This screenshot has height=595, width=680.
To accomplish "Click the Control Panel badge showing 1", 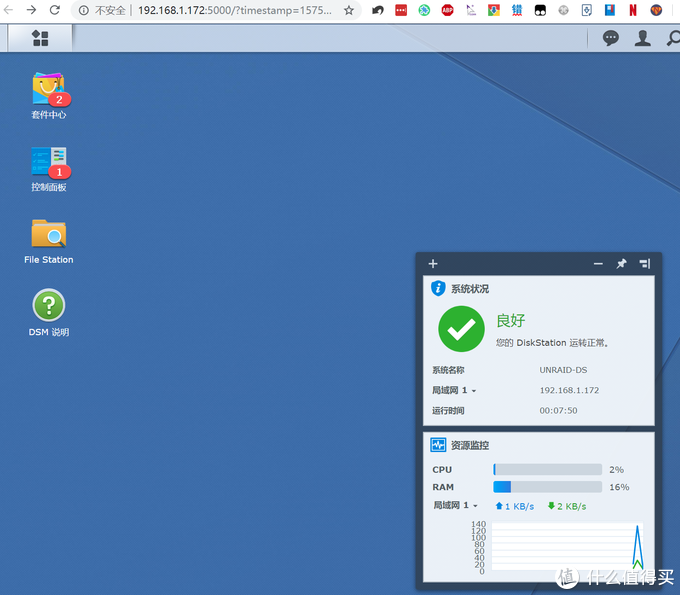I will (x=59, y=172).
